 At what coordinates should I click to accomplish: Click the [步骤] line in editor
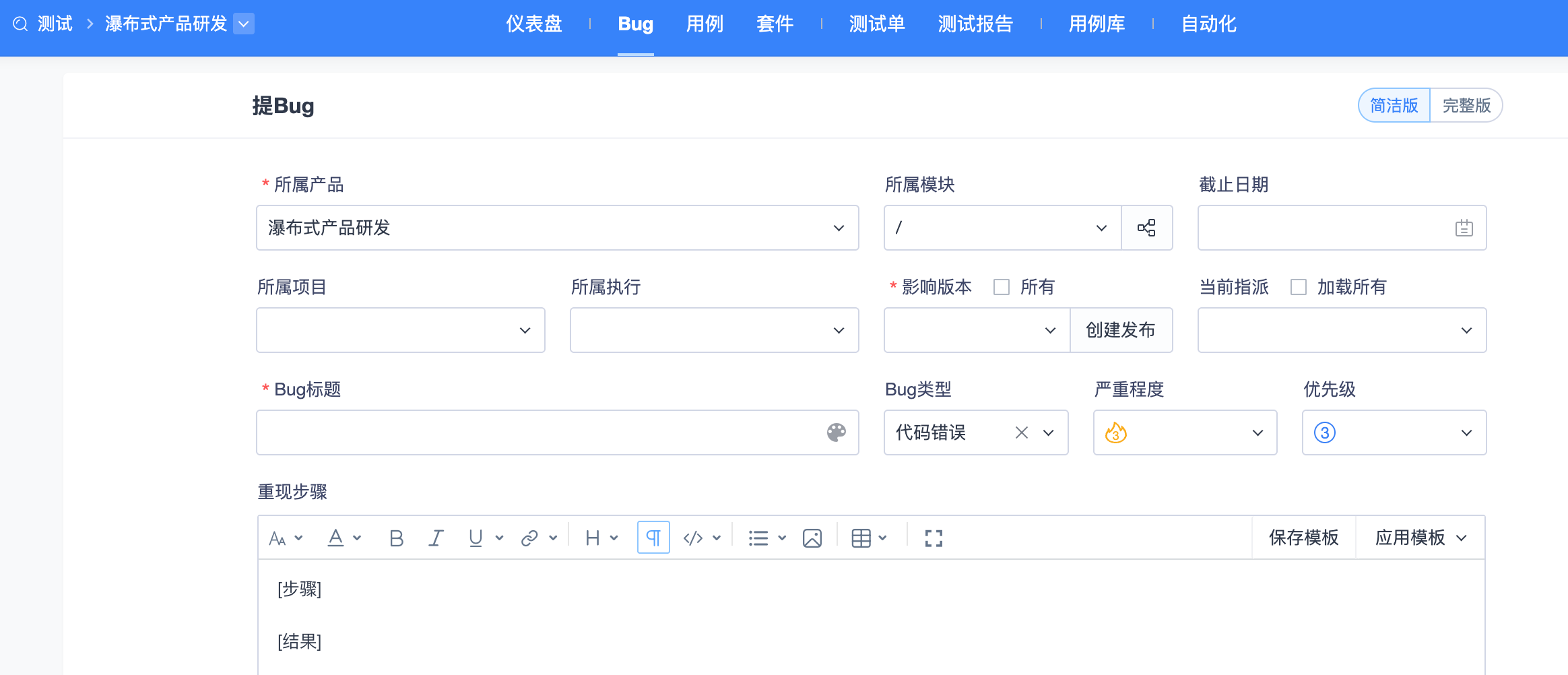(x=300, y=589)
